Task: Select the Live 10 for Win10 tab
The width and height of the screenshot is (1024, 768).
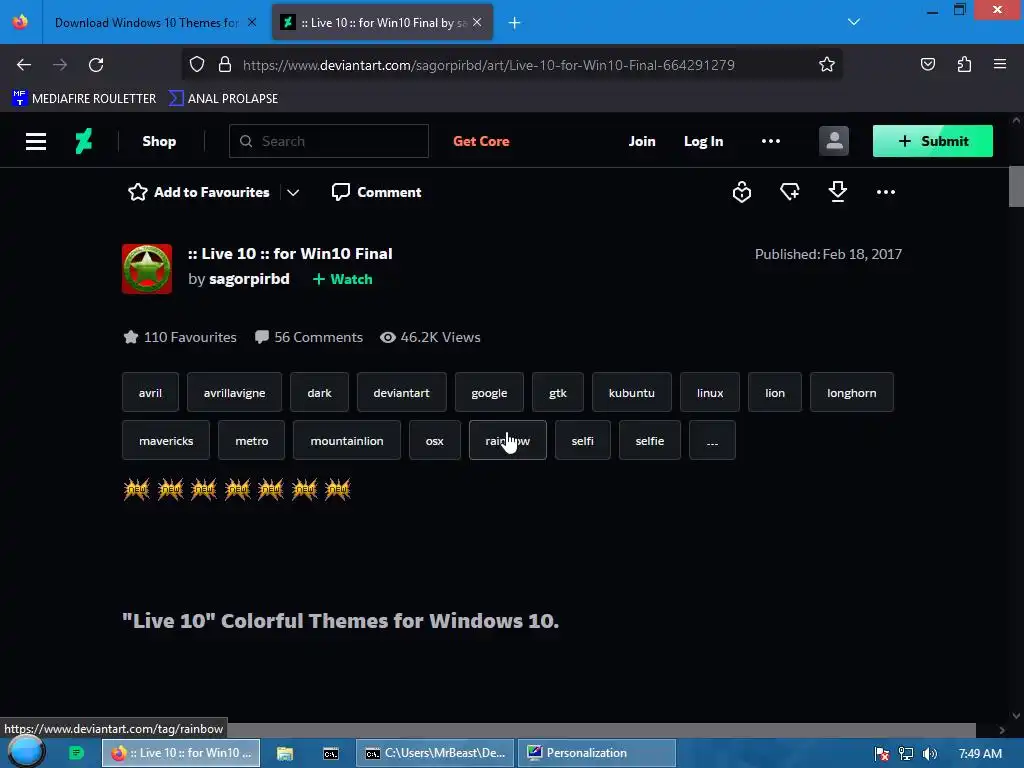Action: [x=382, y=23]
